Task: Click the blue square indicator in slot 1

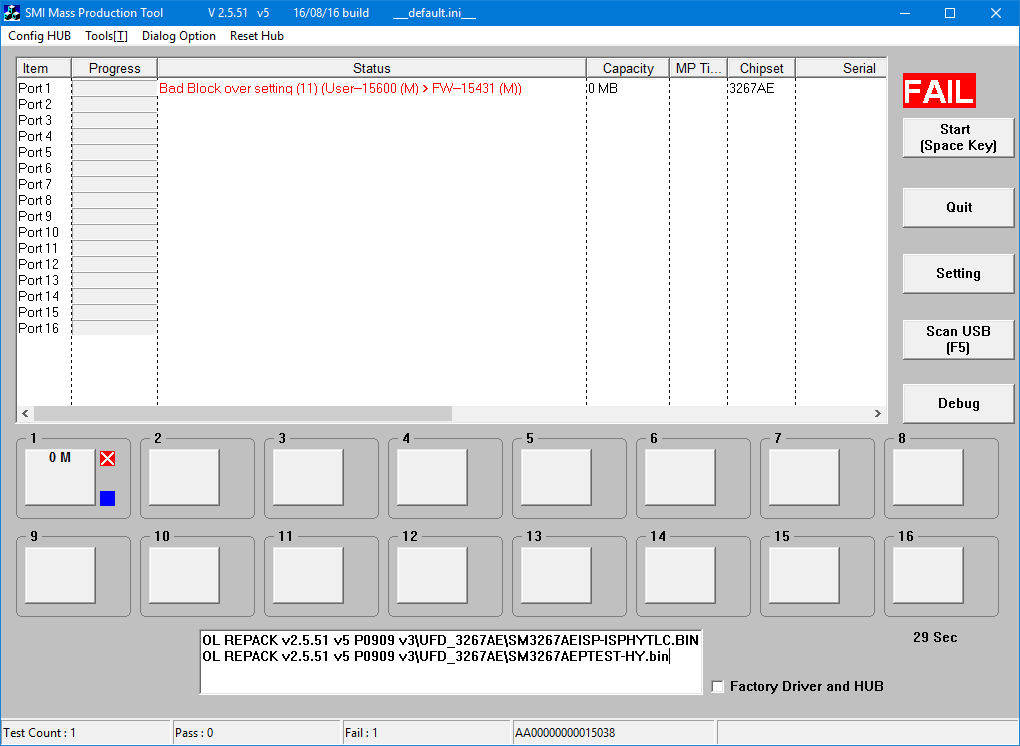Action: [108, 498]
